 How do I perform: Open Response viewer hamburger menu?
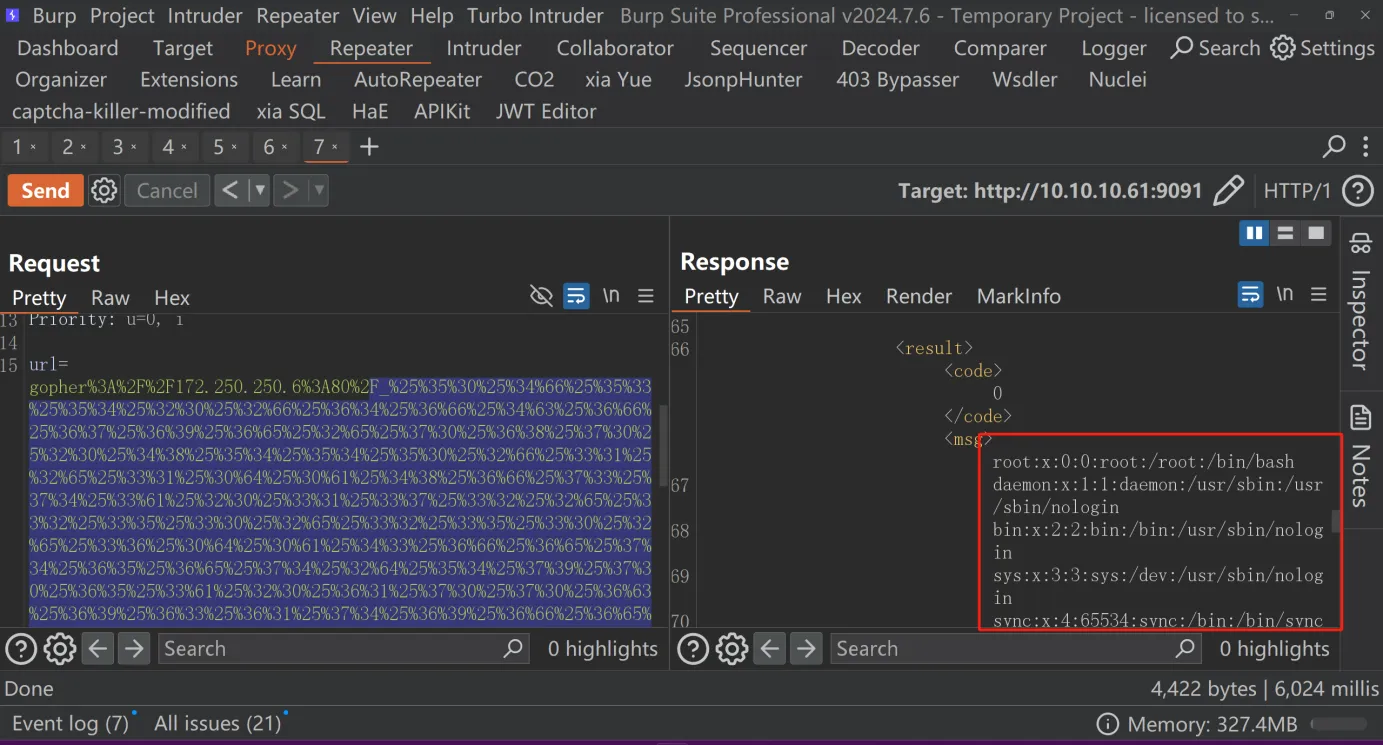coord(1319,294)
